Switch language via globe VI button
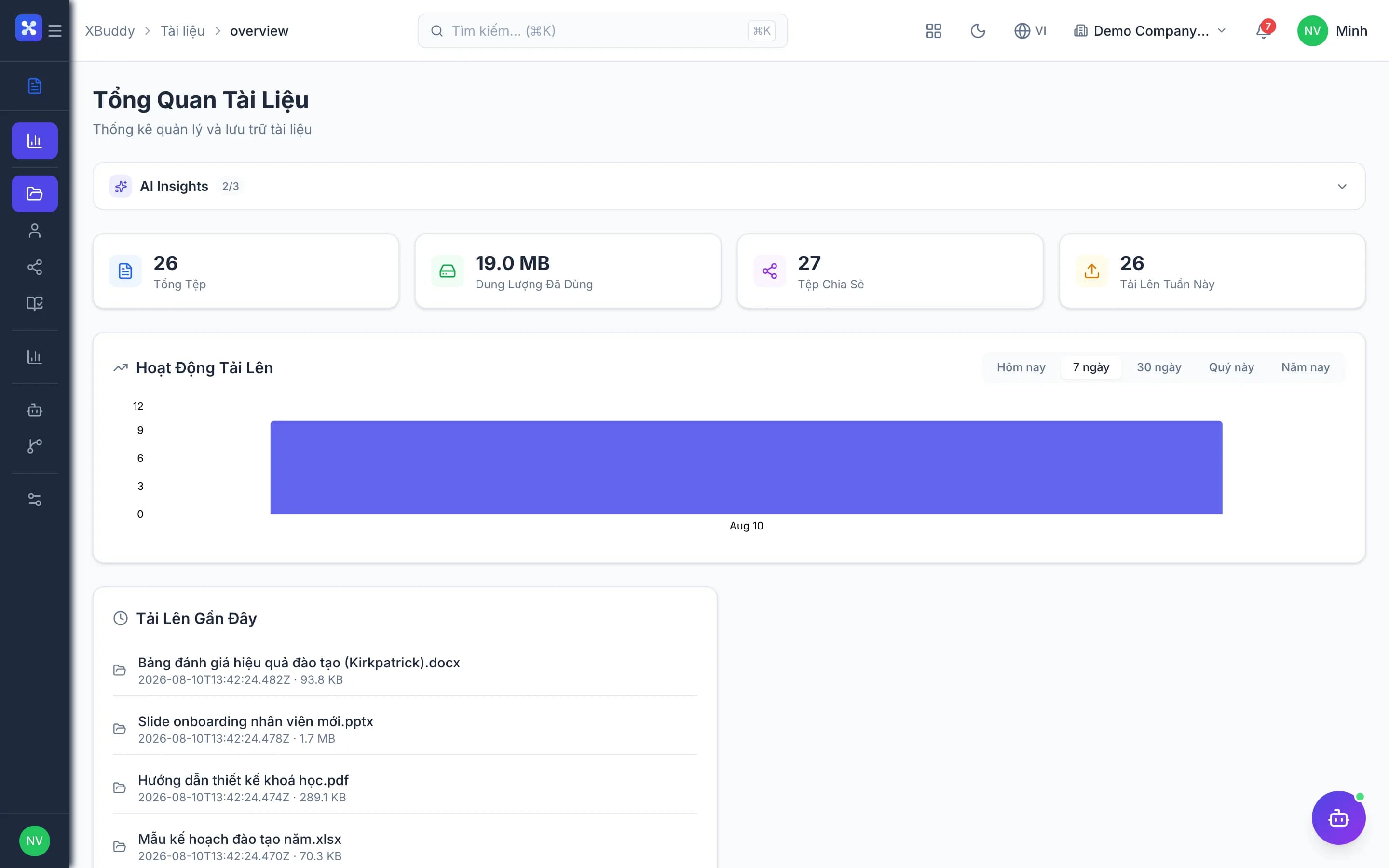1389x868 pixels. (1030, 31)
